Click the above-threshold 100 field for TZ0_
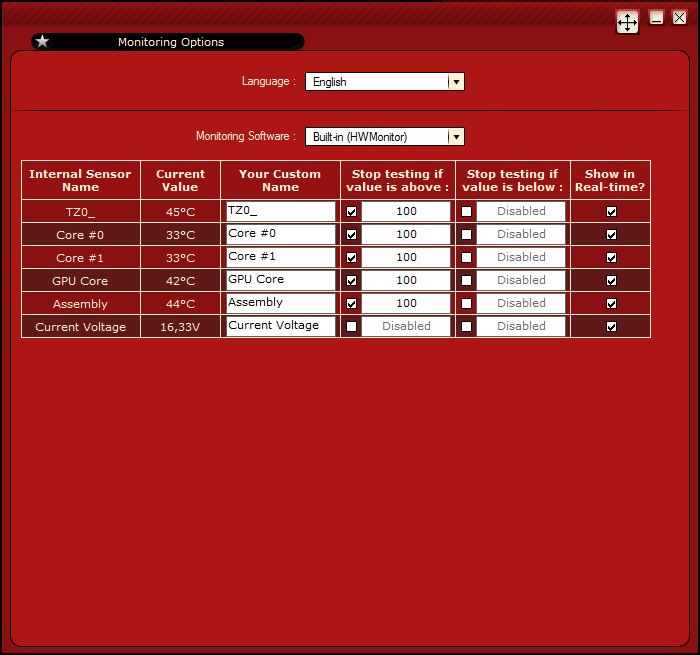The width and height of the screenshot is (700, 655). coord(406,211)
